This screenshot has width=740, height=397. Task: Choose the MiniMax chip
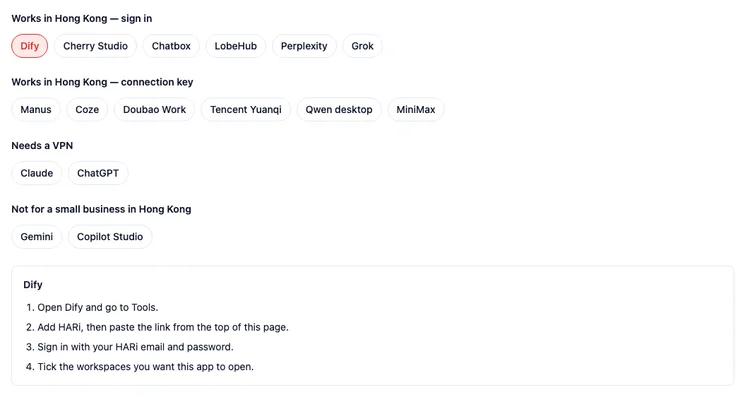tap(416, 110)
